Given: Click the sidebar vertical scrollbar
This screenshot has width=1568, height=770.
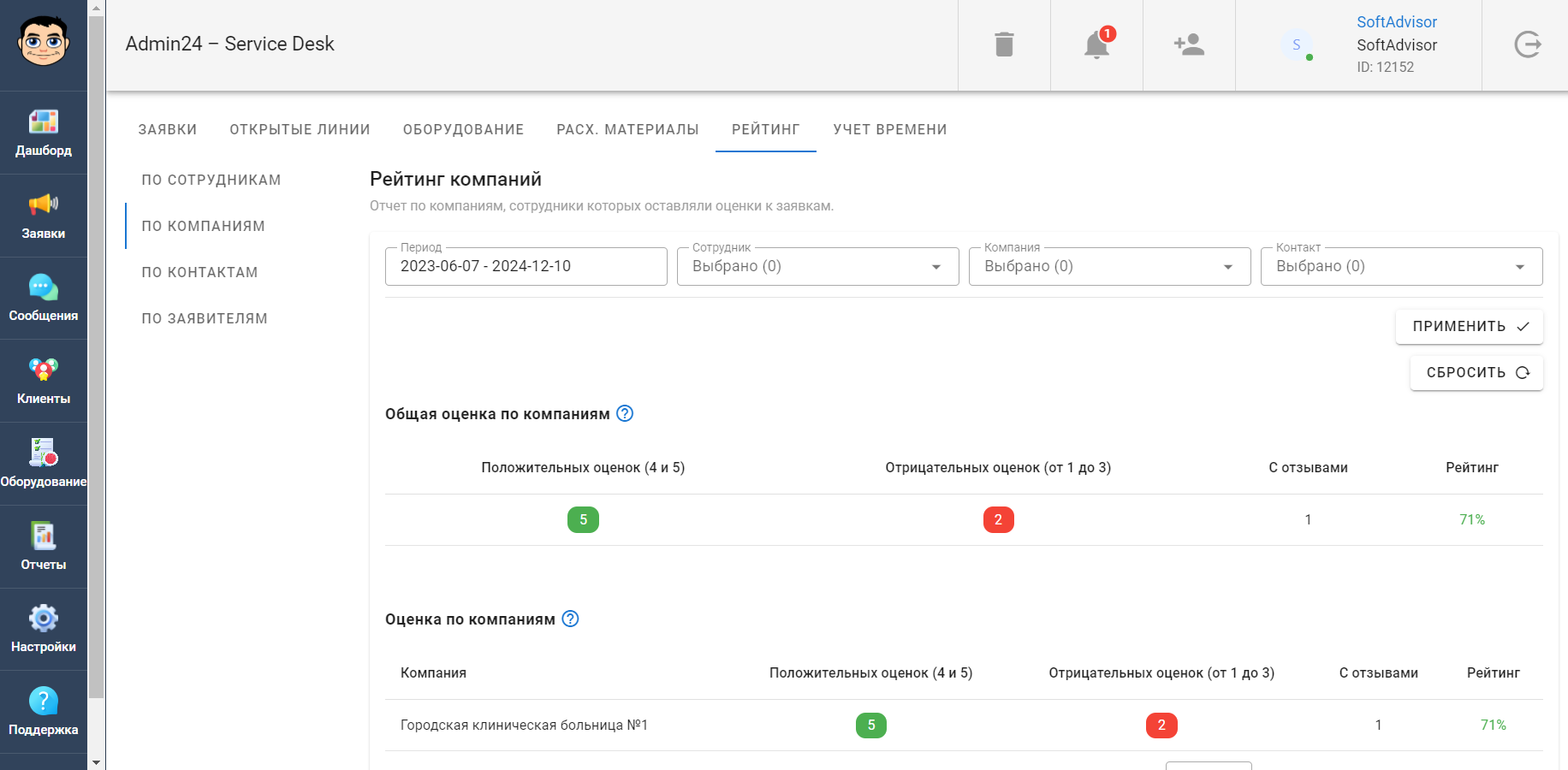Looking at the screenshot, I should pos(96,358).
